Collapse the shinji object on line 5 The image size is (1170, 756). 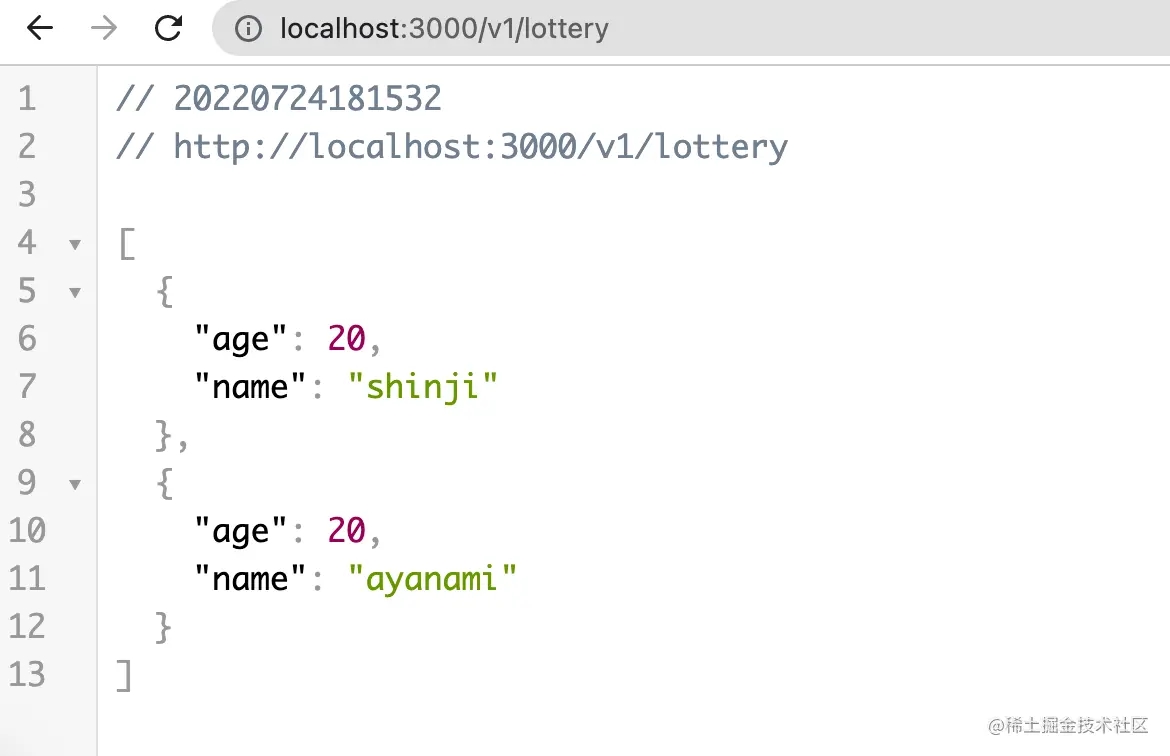(75, 293)
